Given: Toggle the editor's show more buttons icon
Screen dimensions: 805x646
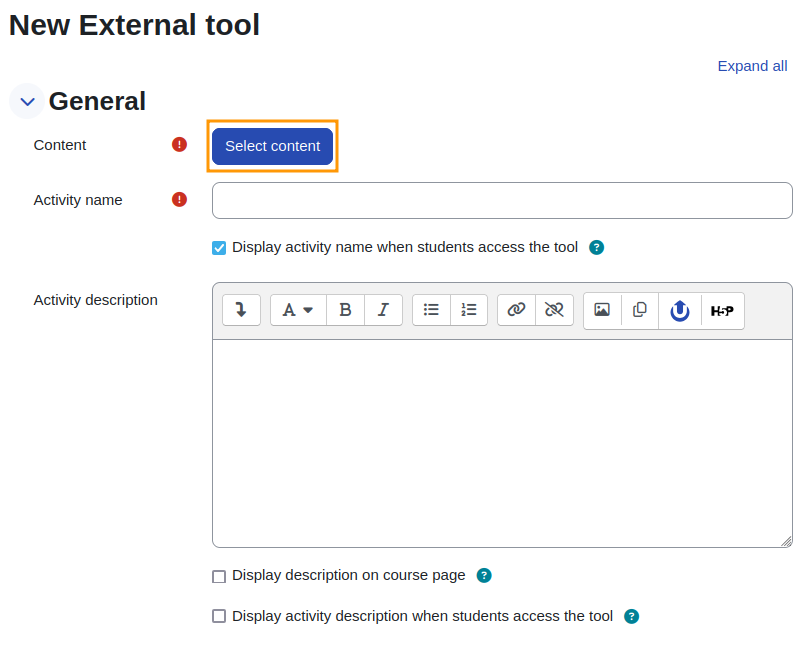Looking at the screenshot, I should (241, 310).
